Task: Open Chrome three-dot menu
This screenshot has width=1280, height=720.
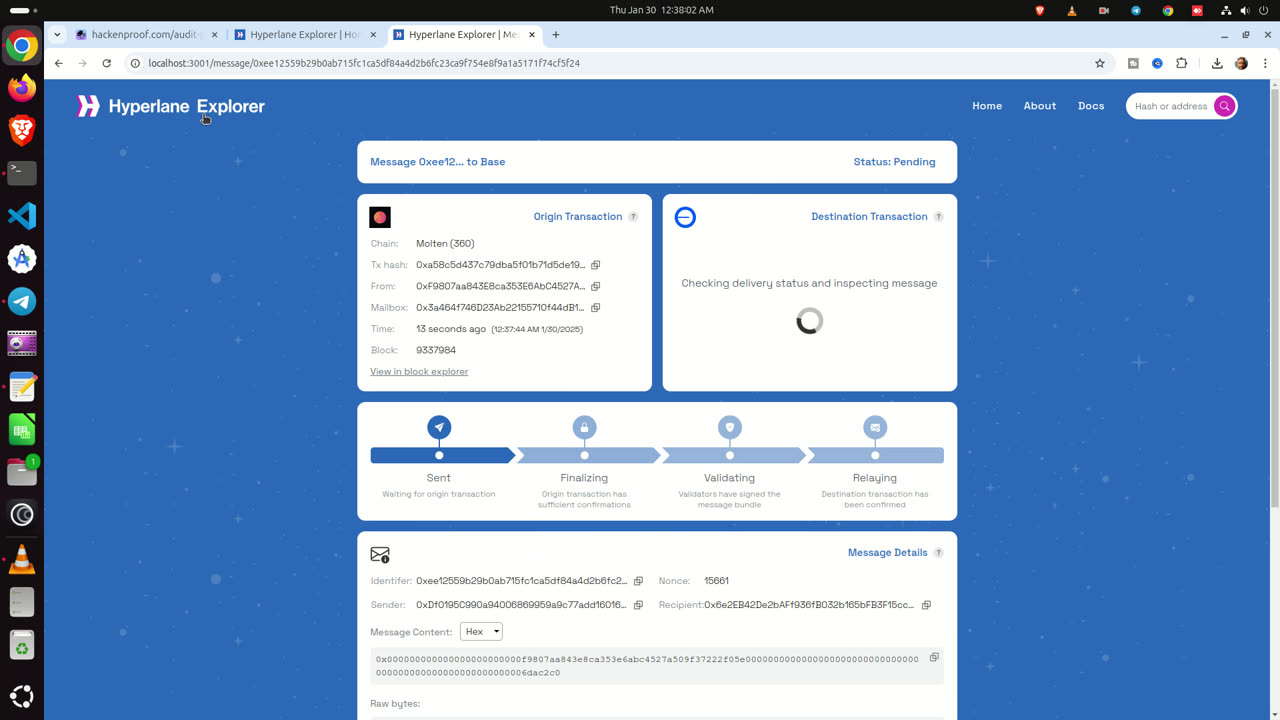Action: coord(1265,63)
